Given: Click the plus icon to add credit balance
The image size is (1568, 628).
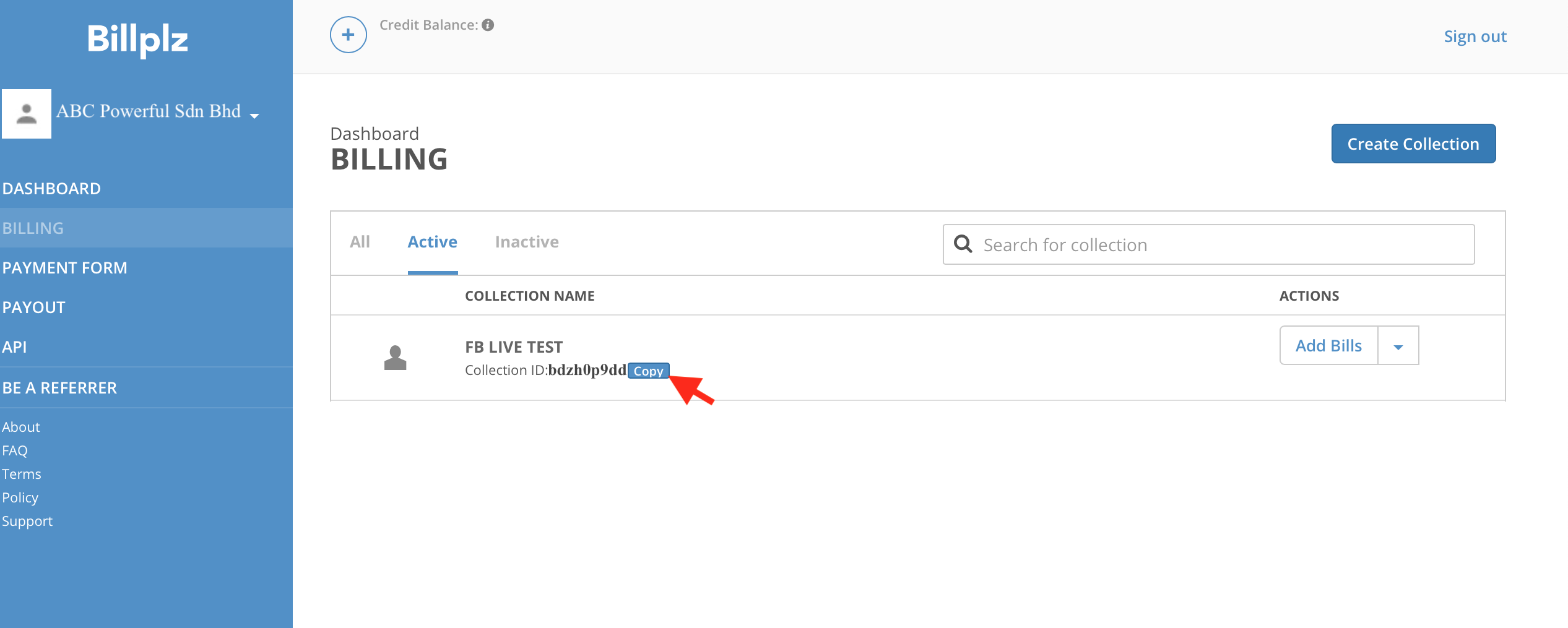Looking at the screenshot, I should tap(348, 35).
